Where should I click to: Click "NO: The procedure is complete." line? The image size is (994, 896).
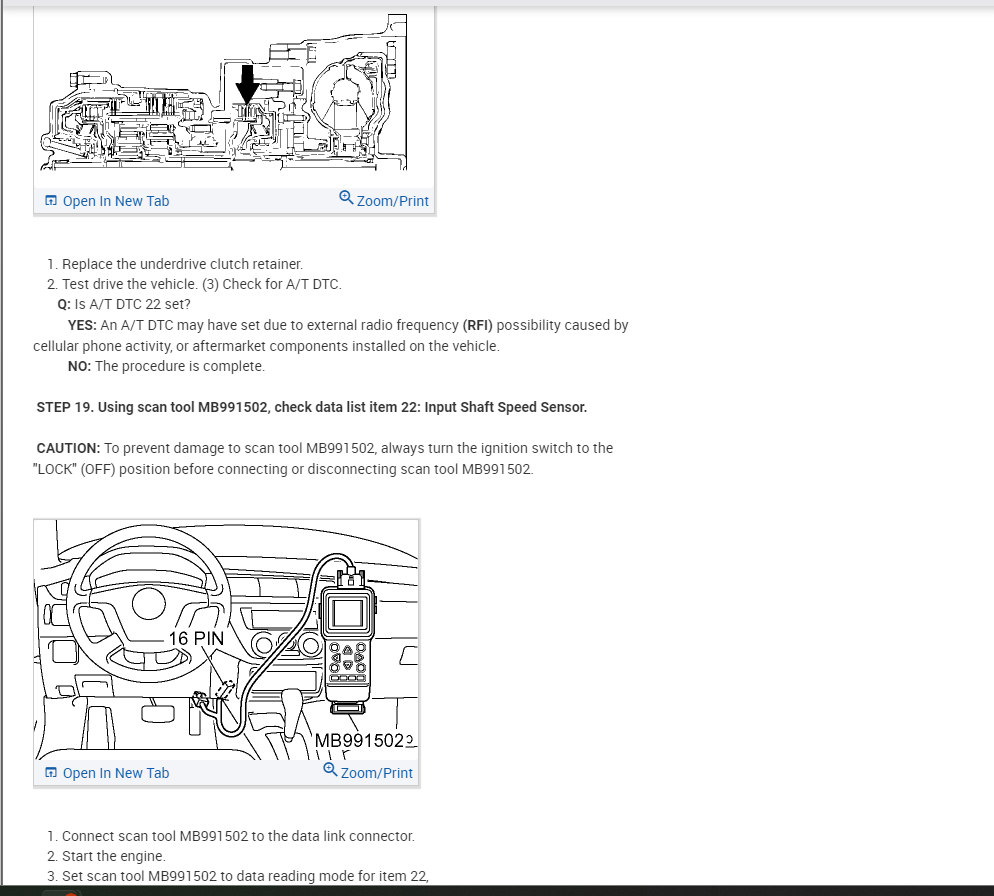[x=166, y=367]
